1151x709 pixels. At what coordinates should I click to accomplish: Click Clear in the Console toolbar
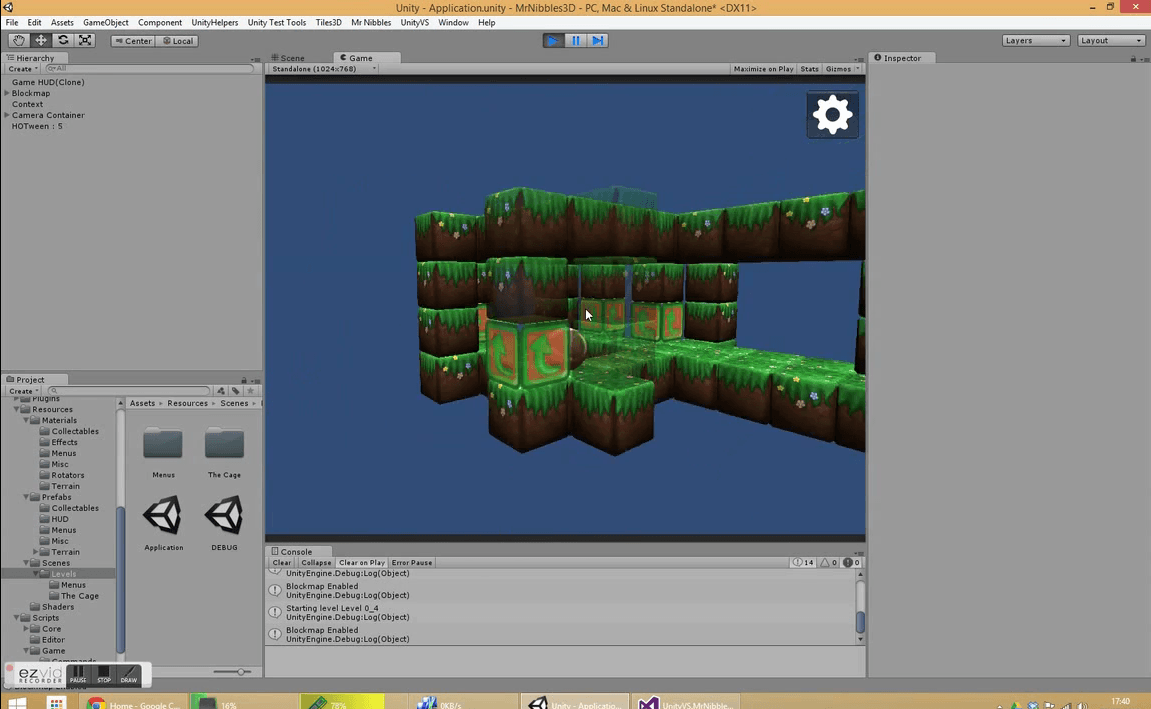click(x=281, y=562)
